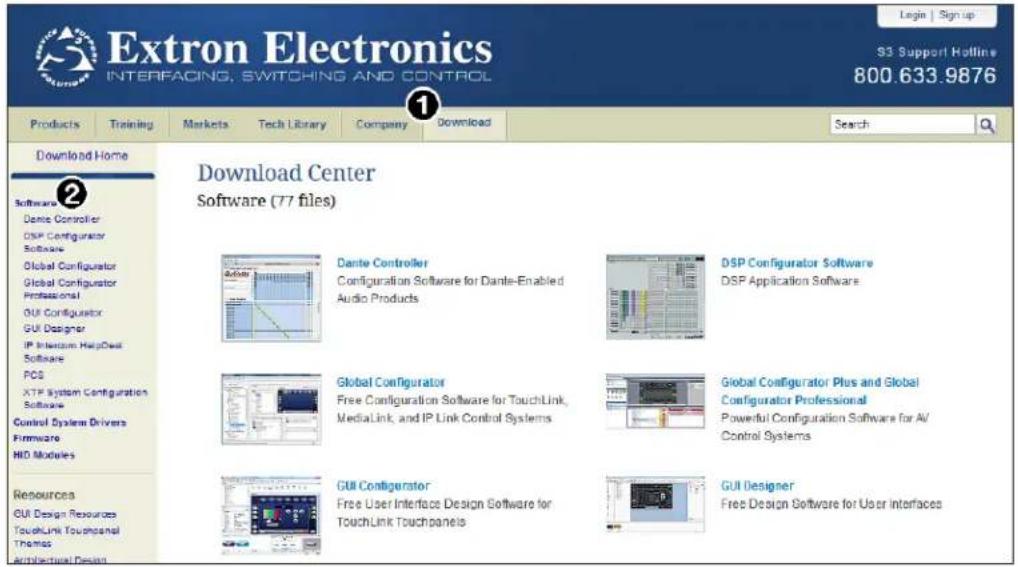Open the Company menu
The height and width of the screenshot is (567, 1018).
coord(382,124)
